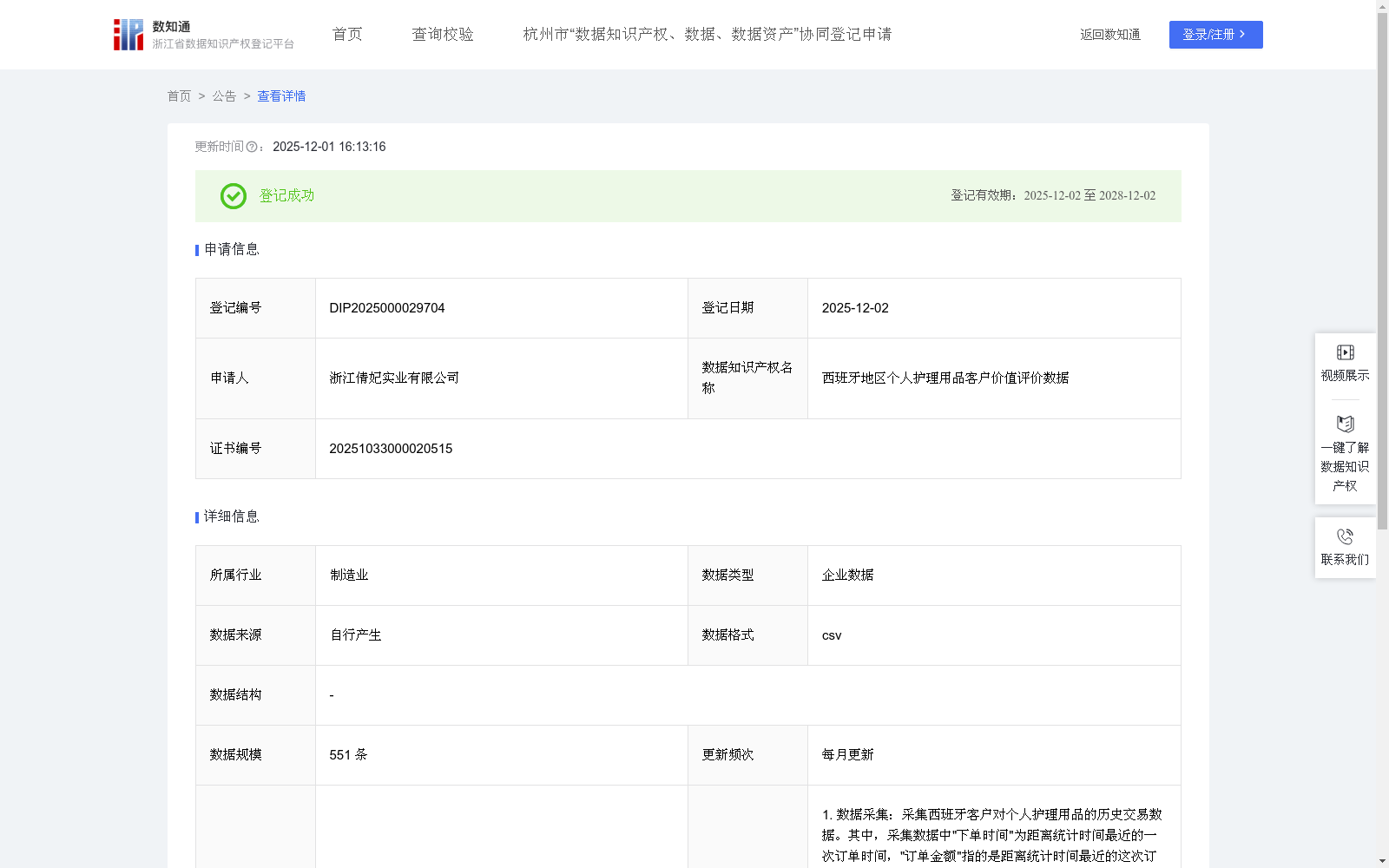
Task: Click the 申请信息 section heading
Action: (232, 250)
